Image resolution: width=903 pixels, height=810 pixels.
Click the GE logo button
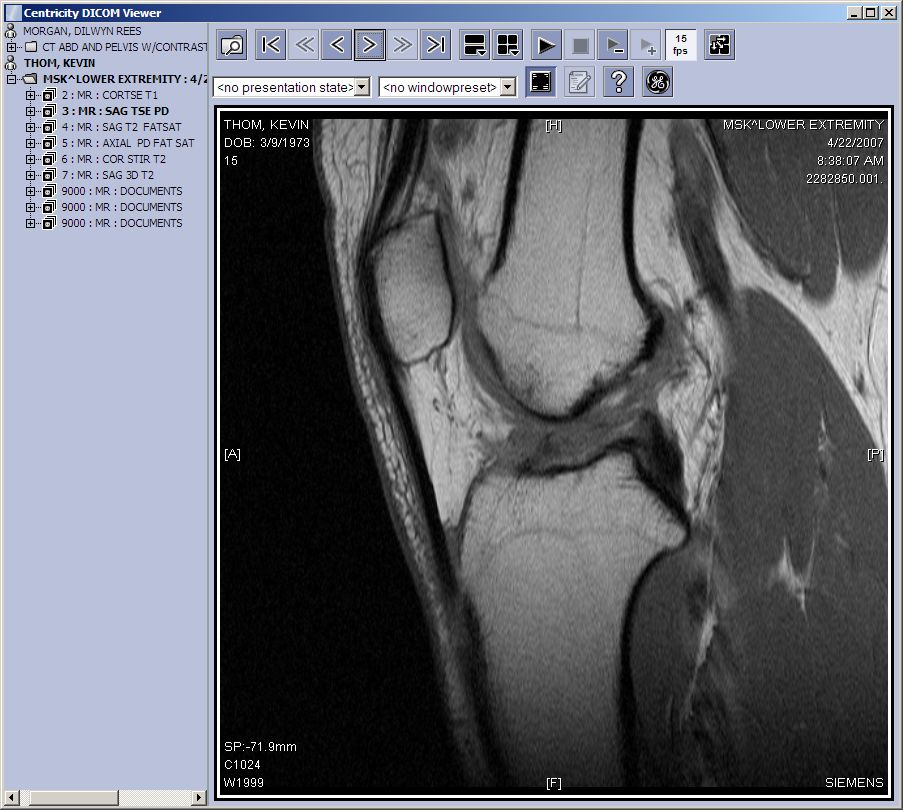(x=657, y=82)
